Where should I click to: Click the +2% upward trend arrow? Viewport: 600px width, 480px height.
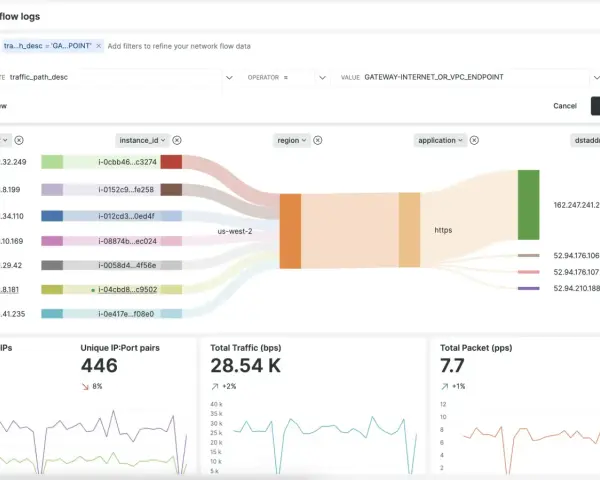click(215, 387)
